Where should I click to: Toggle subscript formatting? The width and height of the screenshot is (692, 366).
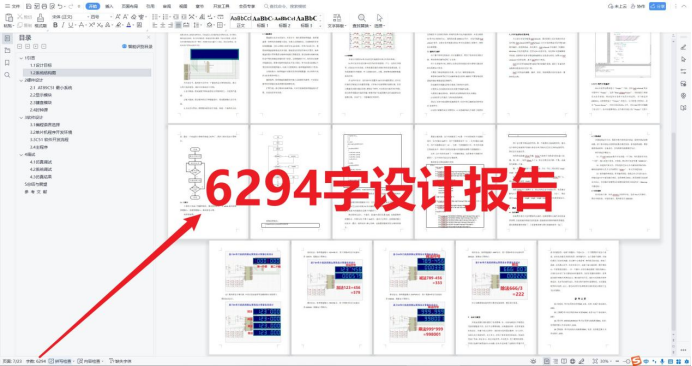click(100, 25)
